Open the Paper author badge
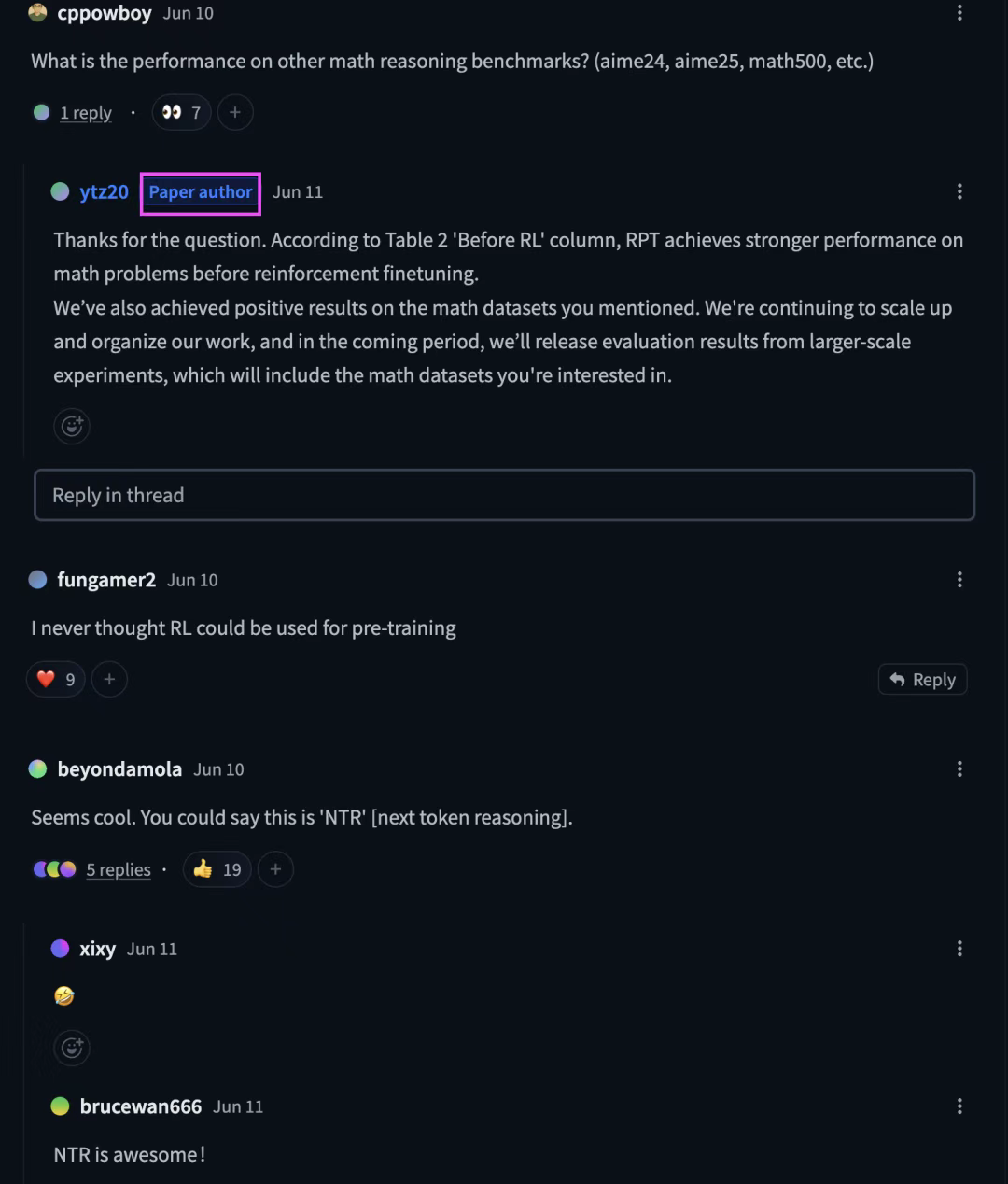Image resolution: width=1008 pixels, height=1184 pixels. point(201,192)
